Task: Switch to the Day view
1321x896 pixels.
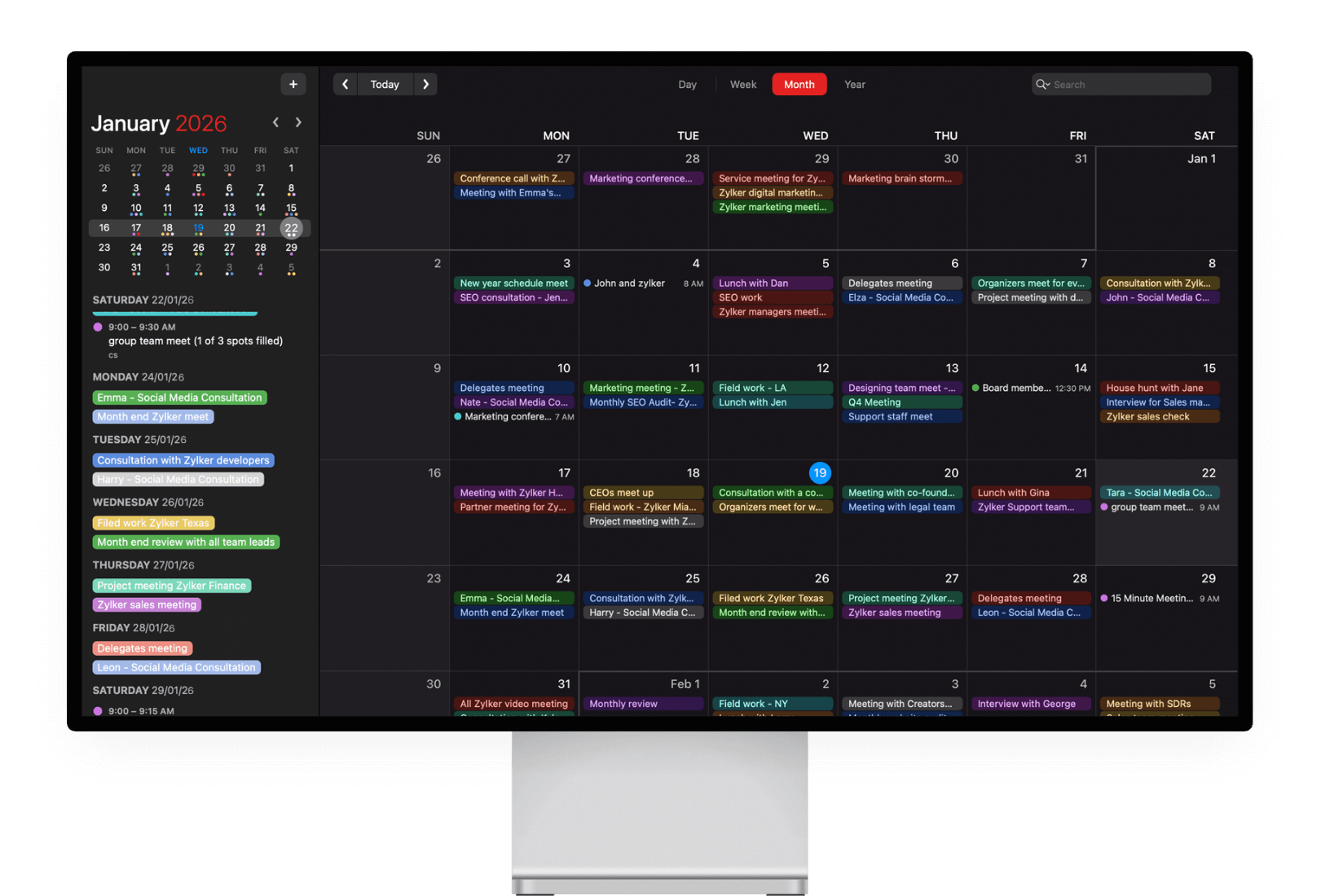Action: click(x=688, y=84)
